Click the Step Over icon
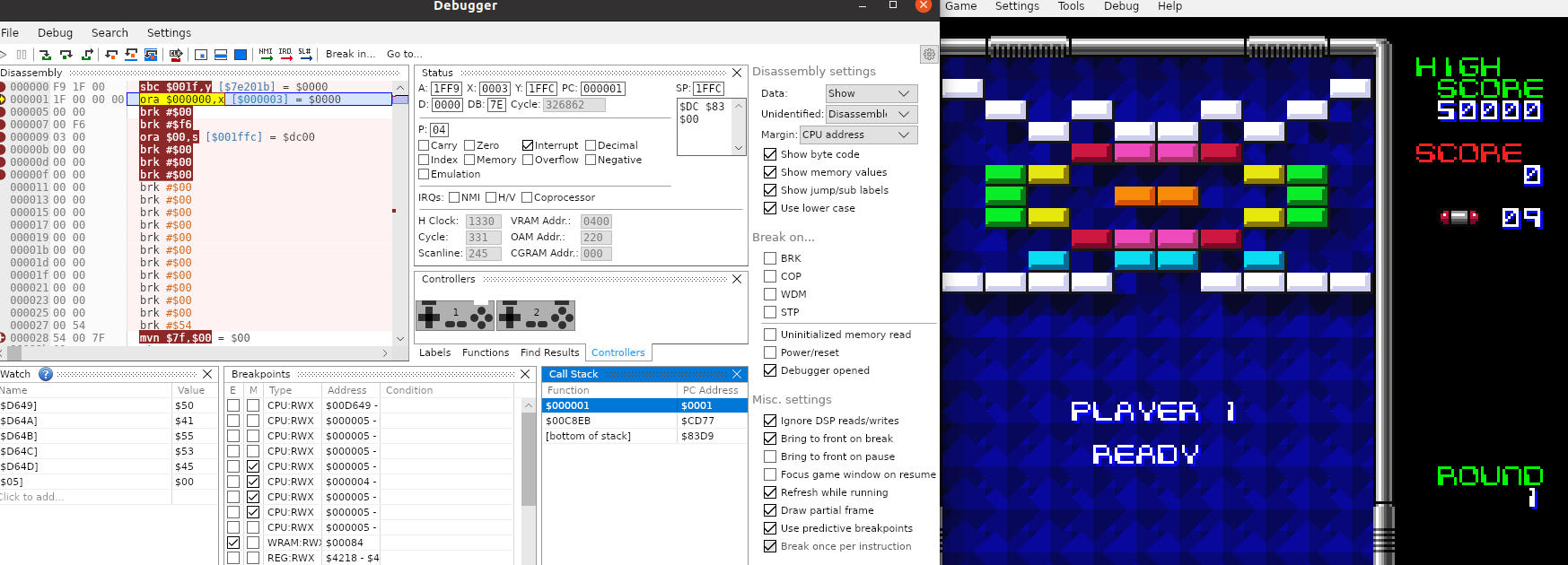The width and height of the screenshot is (1568, 565). [66, 55]
